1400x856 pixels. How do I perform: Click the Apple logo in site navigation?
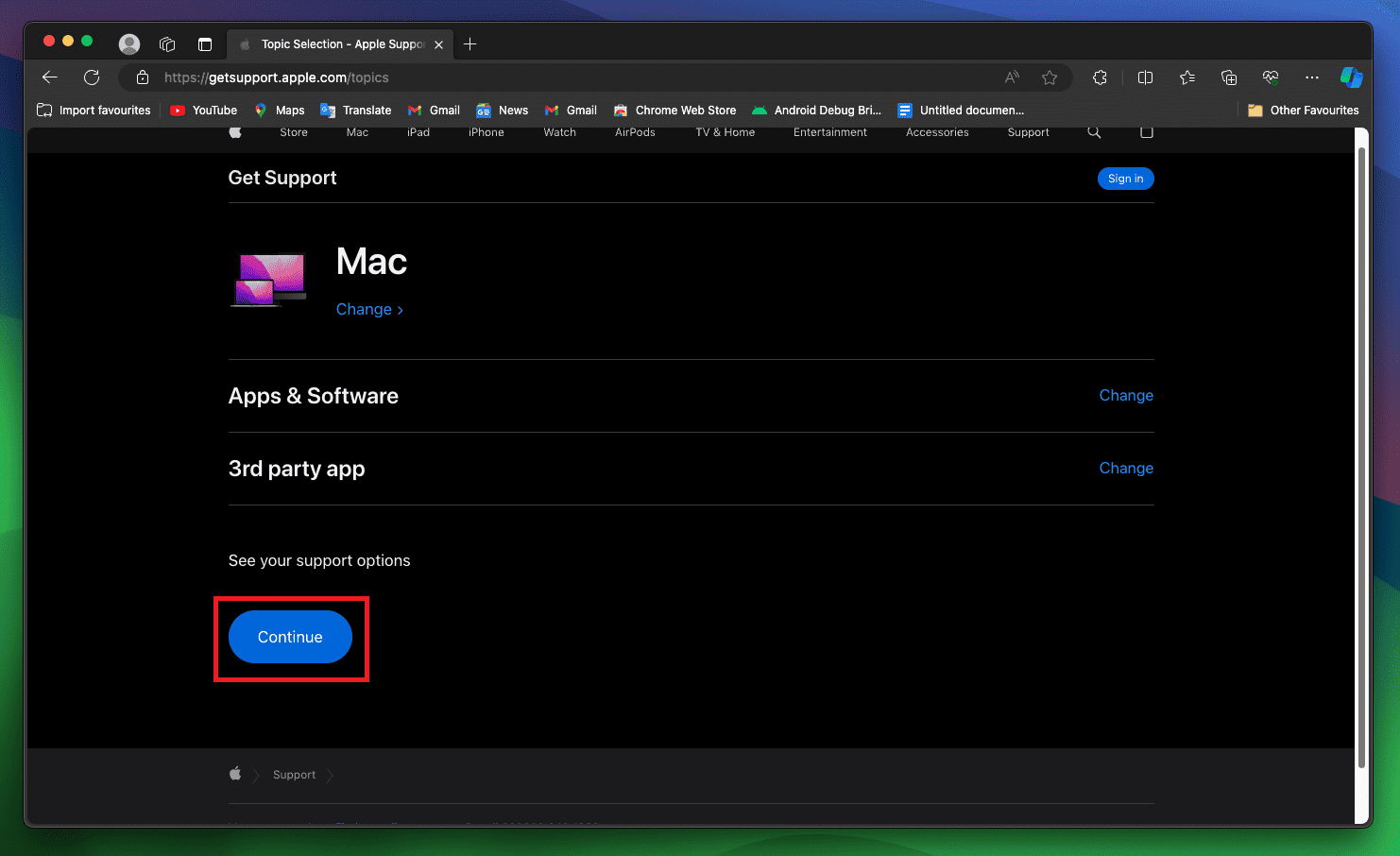tap(235, 132)
